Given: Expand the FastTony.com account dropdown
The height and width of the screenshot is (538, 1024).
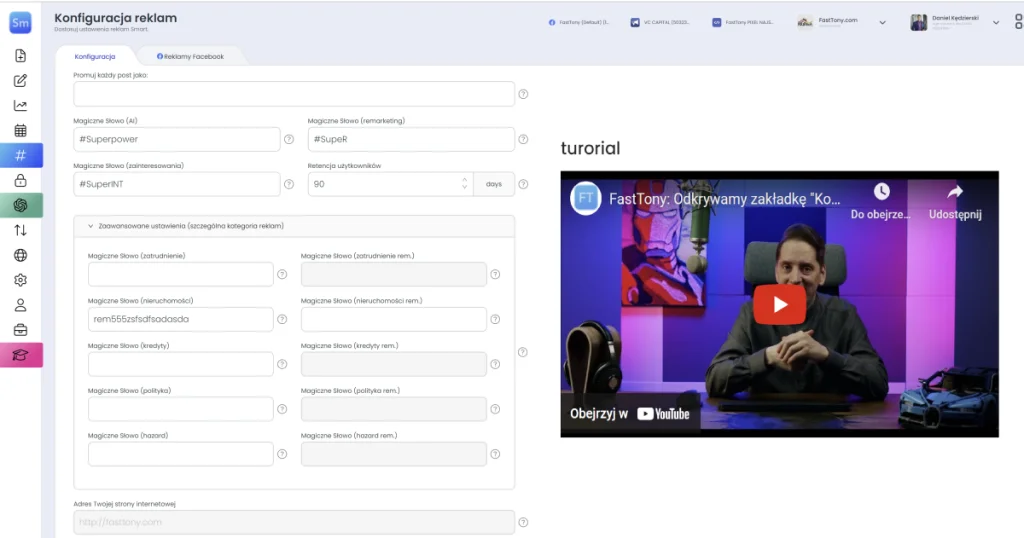Looking at the screenshot, I should click(x=882, y=22).
